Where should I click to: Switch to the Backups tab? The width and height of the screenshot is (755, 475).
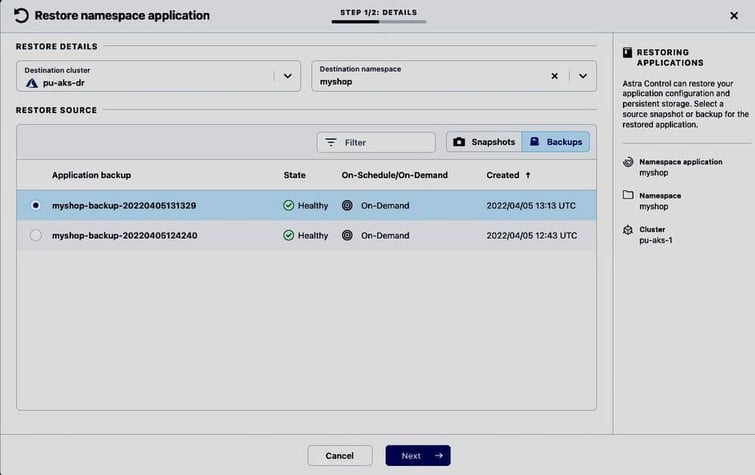[x=556, y=142]
